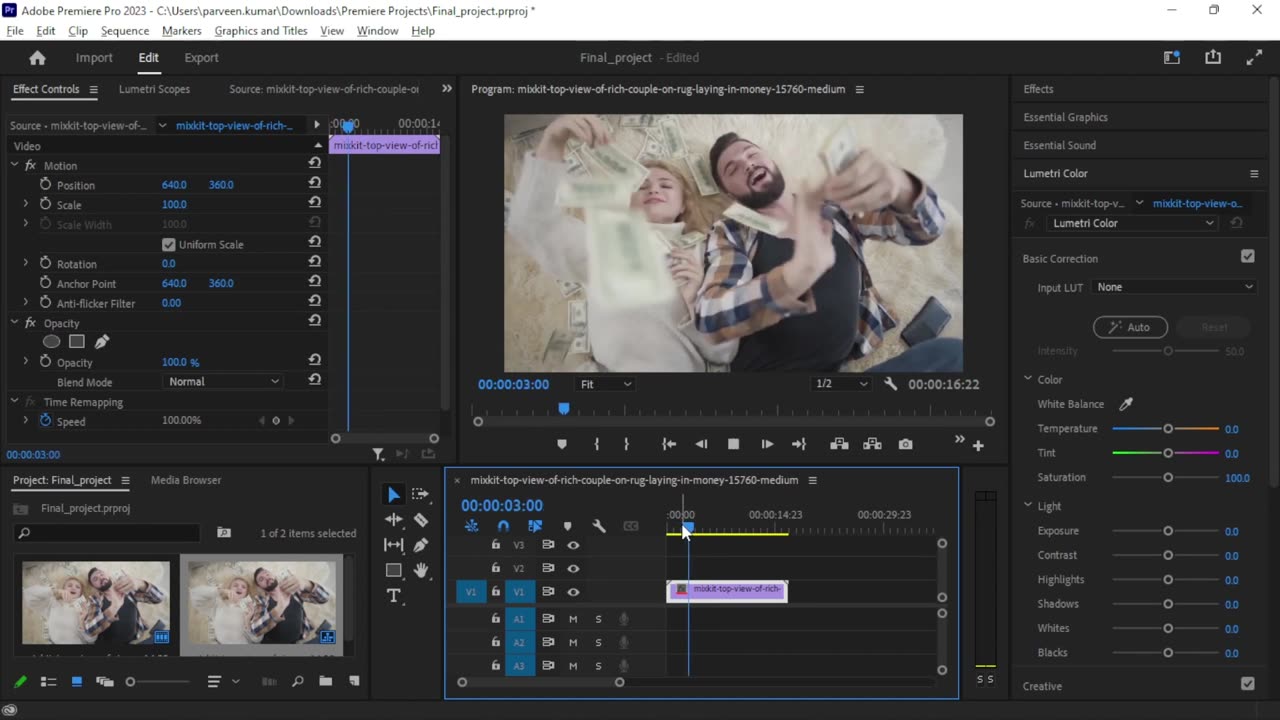The image size is (1280, 720).
Task: Open timeline display settings wrench
Action: (599, 526)
